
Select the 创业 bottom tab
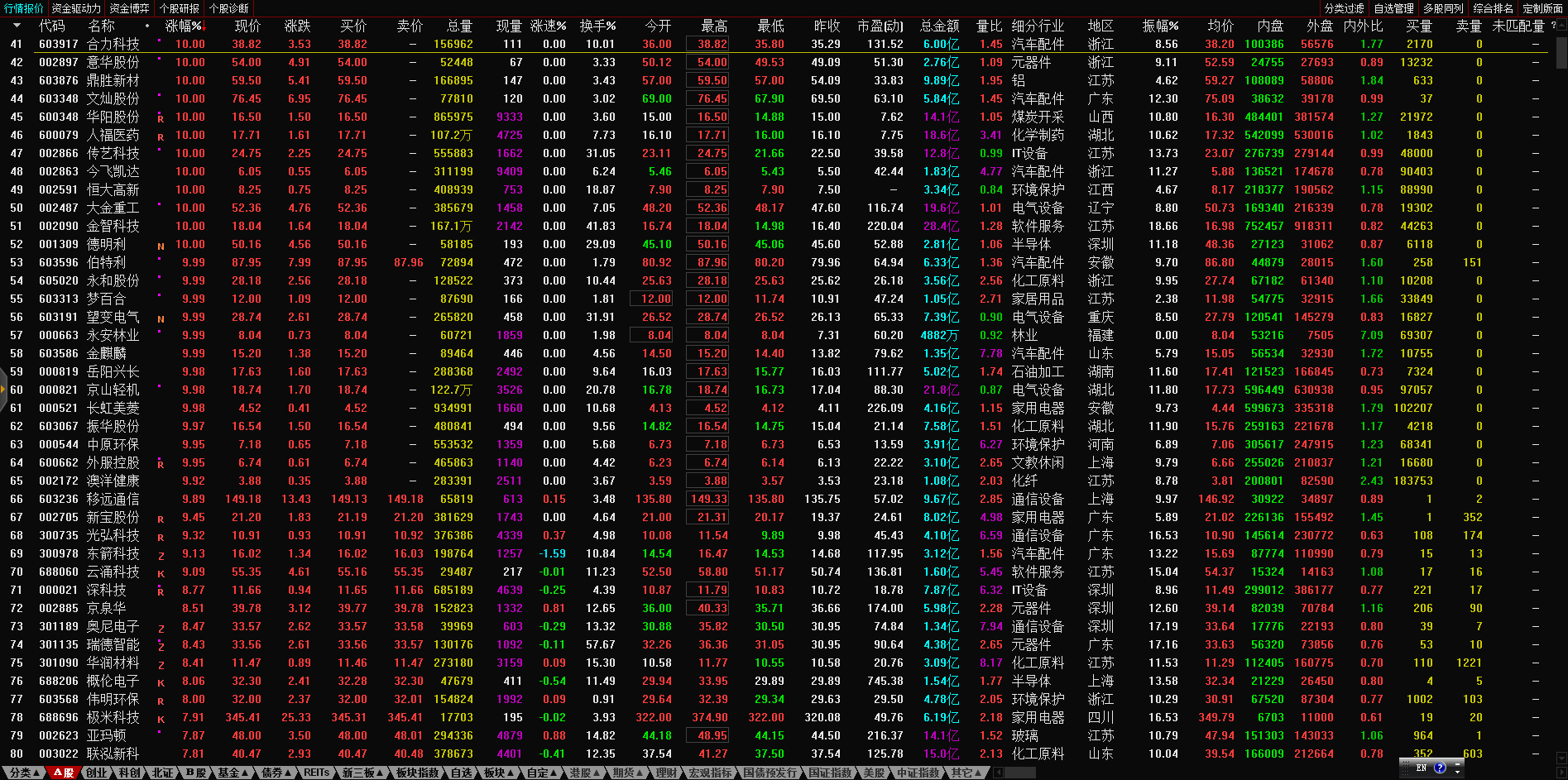coord(97,773)
